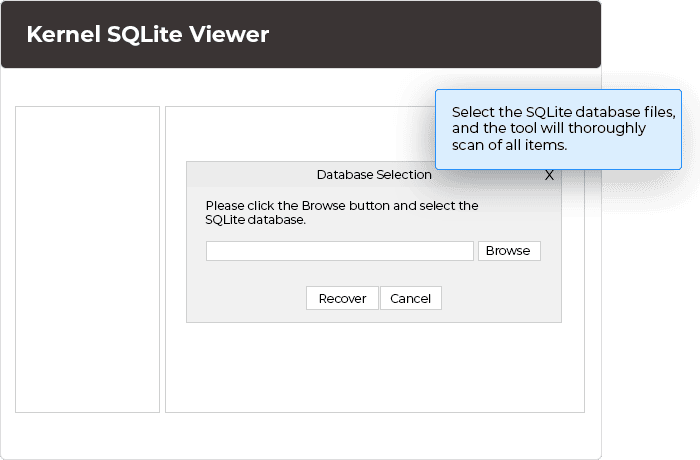This screenshot has width=700, height=460.
Task: Click the dark header bar beside the title
Action: click(x=433, y=34)
